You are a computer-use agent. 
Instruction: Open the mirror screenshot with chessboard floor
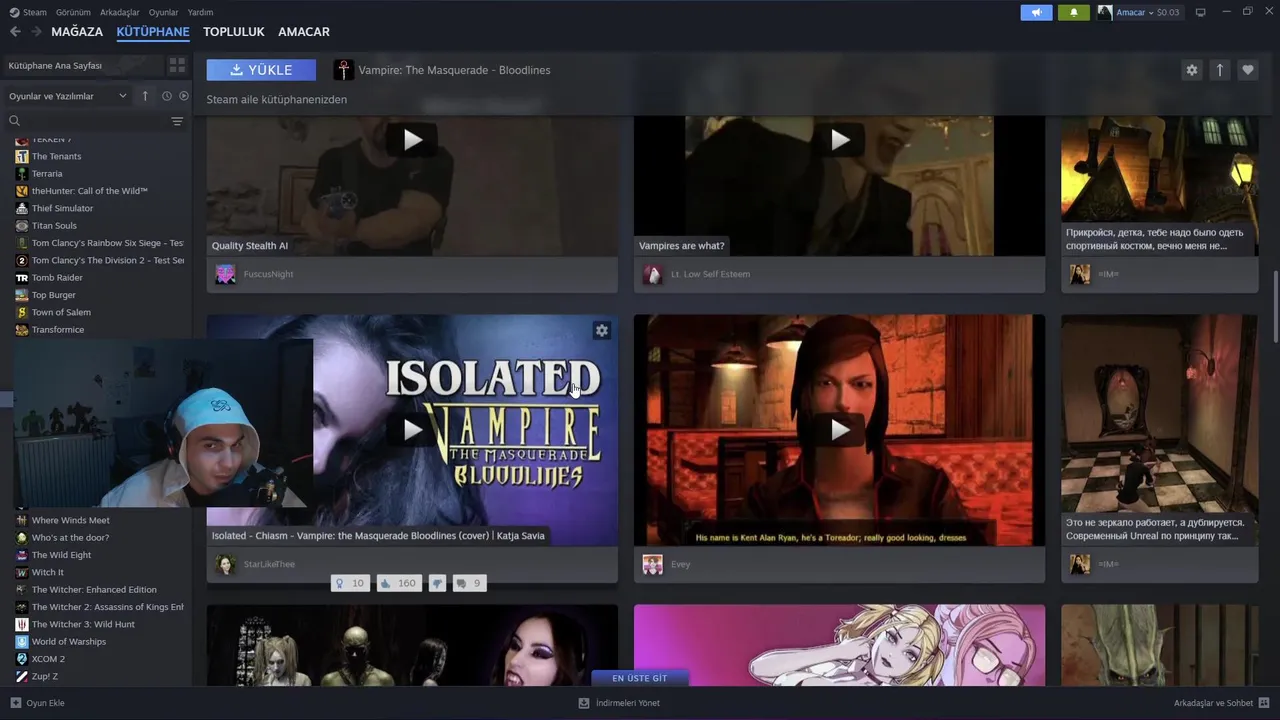click(x=1160, y=430)
